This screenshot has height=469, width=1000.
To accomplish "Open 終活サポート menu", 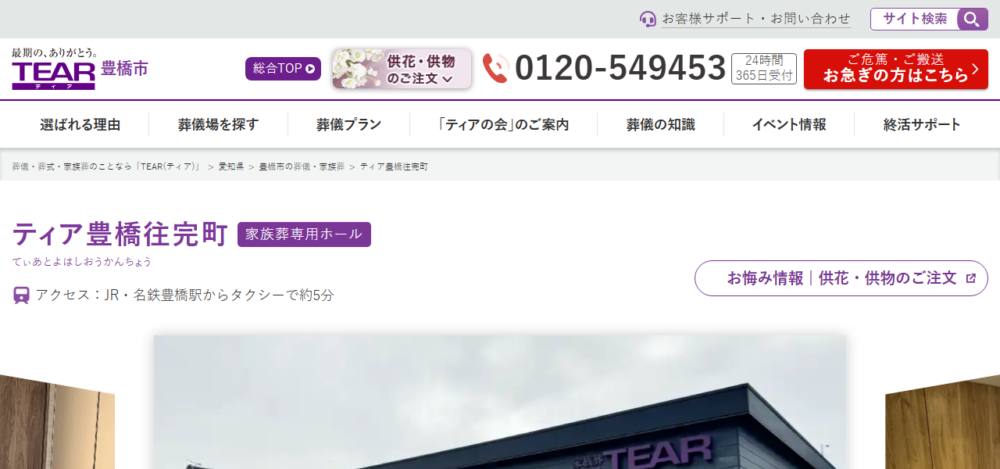I will [922, 124].
